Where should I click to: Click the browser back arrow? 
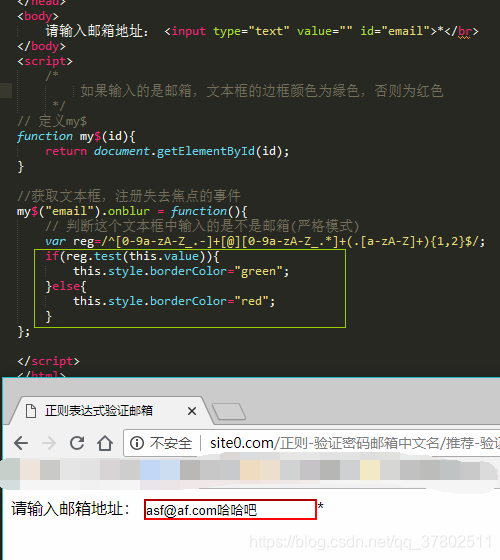pyautogui.click(x=21, y=443)
